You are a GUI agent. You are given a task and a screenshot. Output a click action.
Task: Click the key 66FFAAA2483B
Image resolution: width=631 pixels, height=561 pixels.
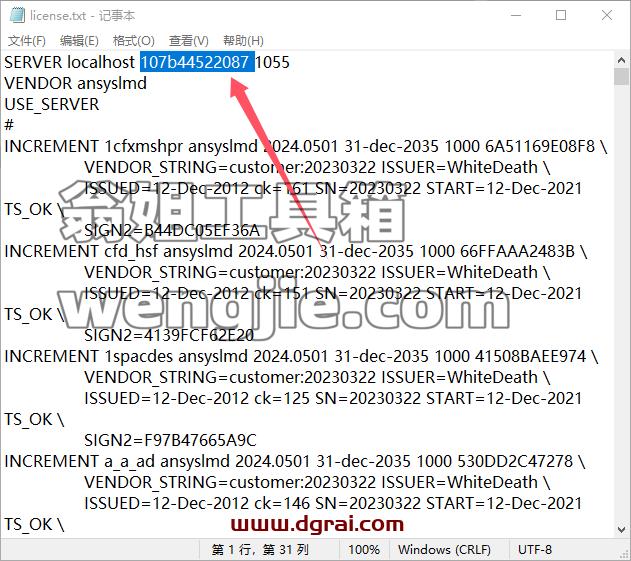(x=518, y=251)
